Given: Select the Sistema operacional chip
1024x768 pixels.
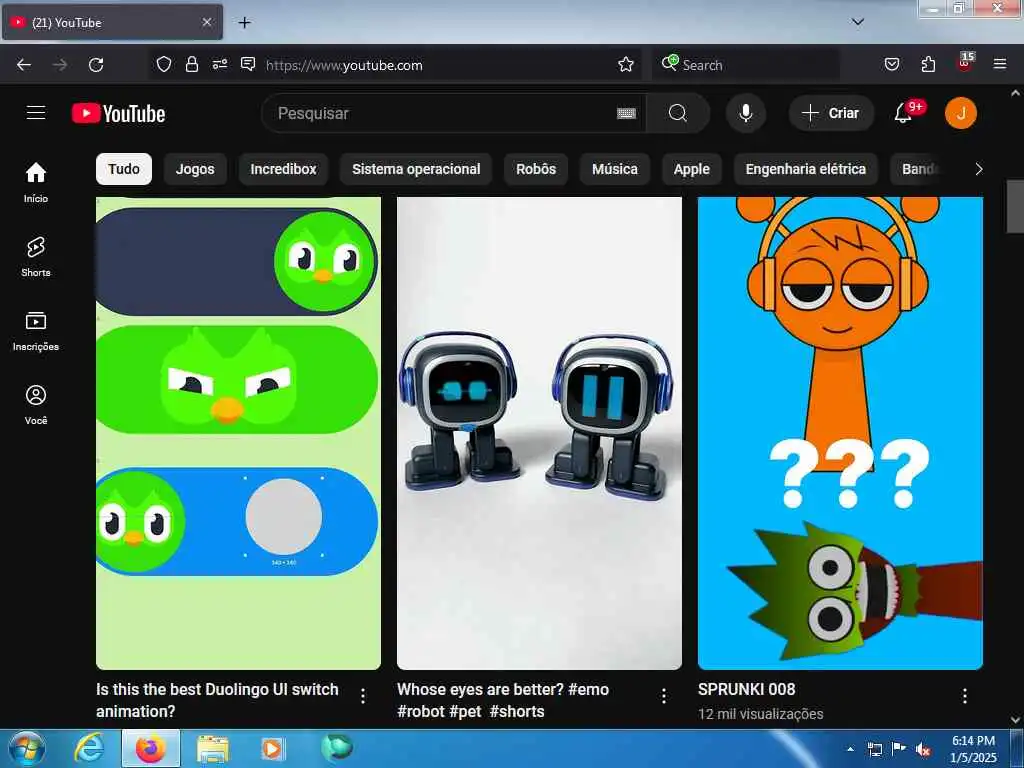Looking at the screenshot, I should tap(416, 169).
